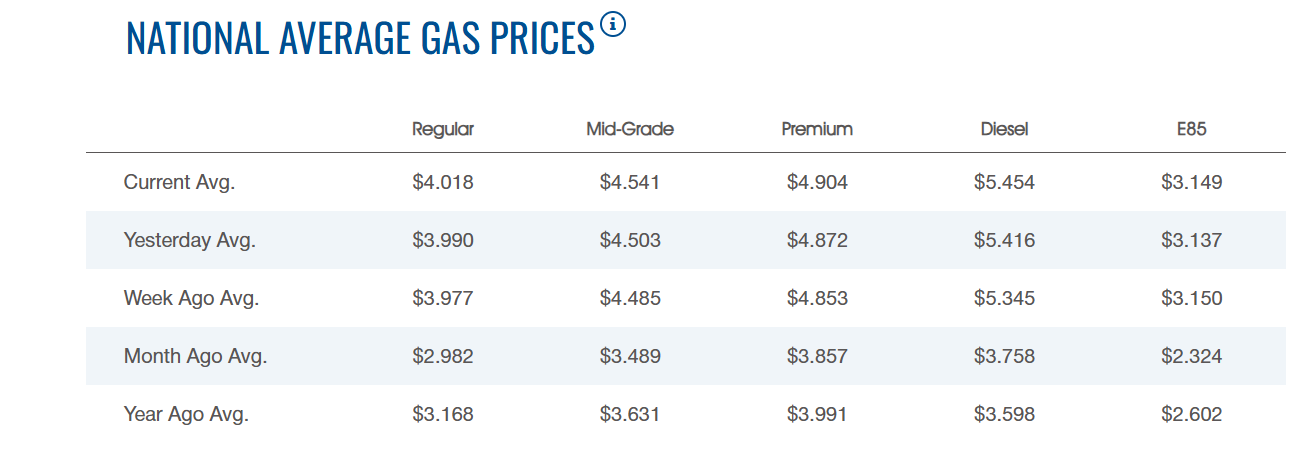Screen dimensions: 1289x450
Task: Select the Diesel column header
Action: (x=1004, y=129)
